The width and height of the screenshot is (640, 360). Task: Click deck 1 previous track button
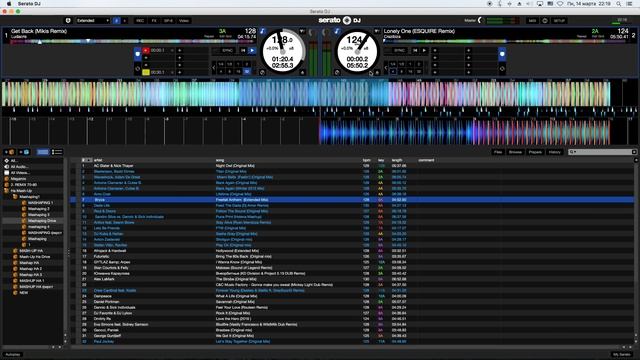tap(243, 51)
